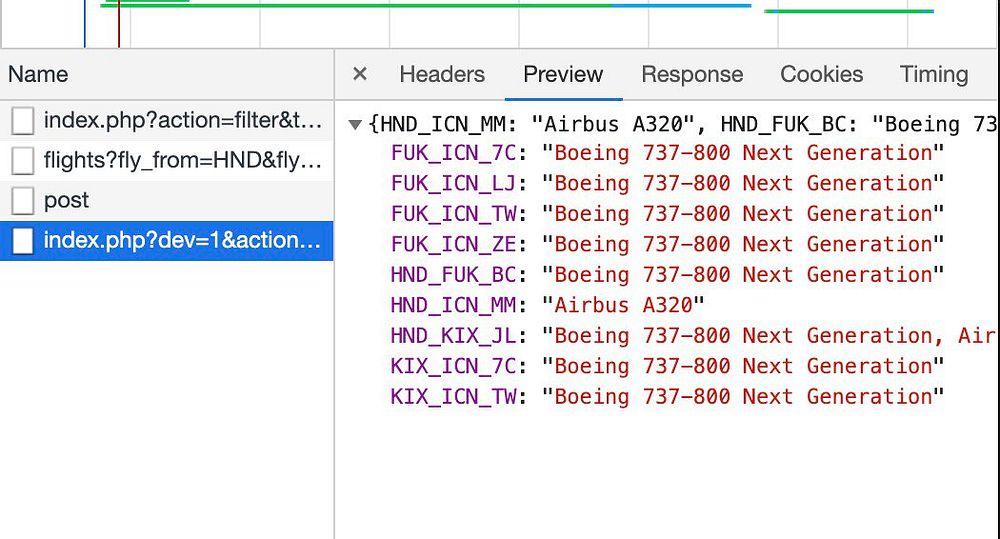
Task: Click the HND_FUK_BC key in list
Action: (453, 275)
